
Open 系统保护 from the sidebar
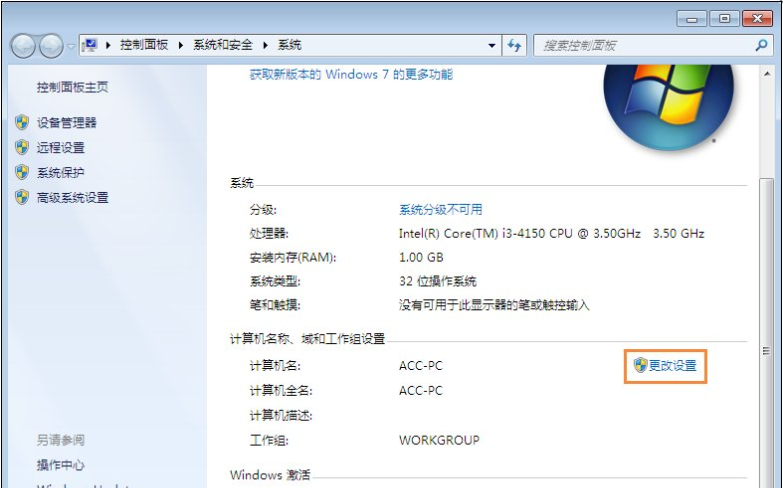point(60,173)
